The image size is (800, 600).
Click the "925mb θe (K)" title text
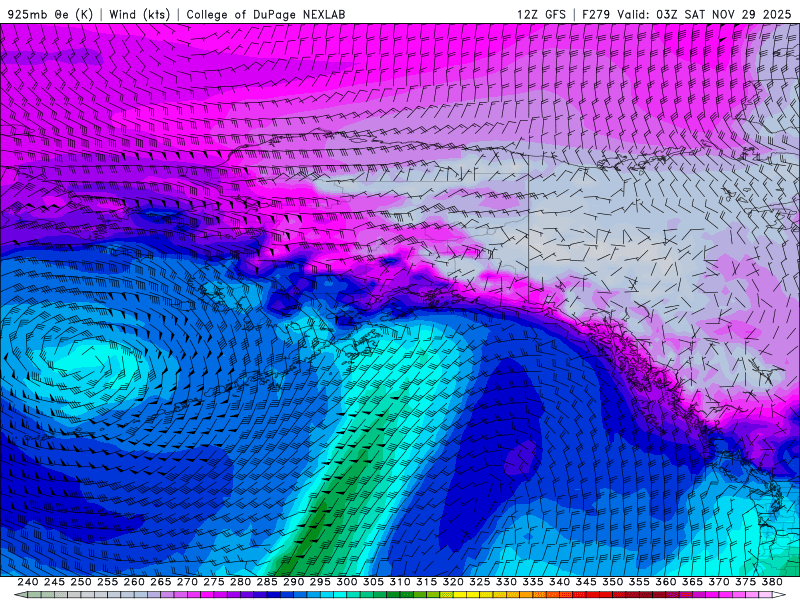[x=50, y=14]
